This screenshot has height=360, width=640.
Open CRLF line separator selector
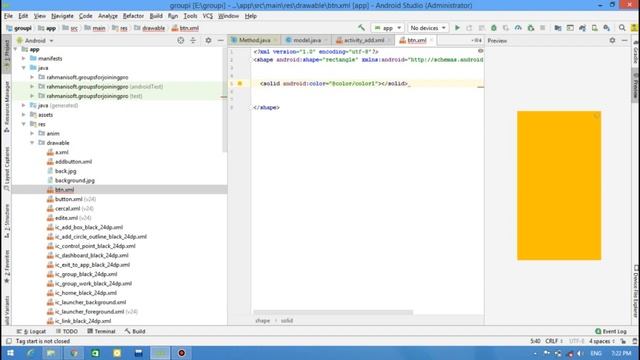[553, 341]
